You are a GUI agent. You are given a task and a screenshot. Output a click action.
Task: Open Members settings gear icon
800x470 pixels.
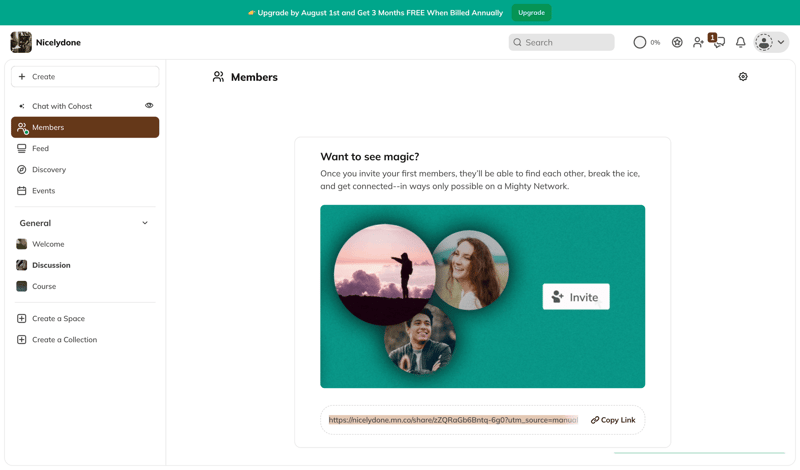[x=743, y=77]
